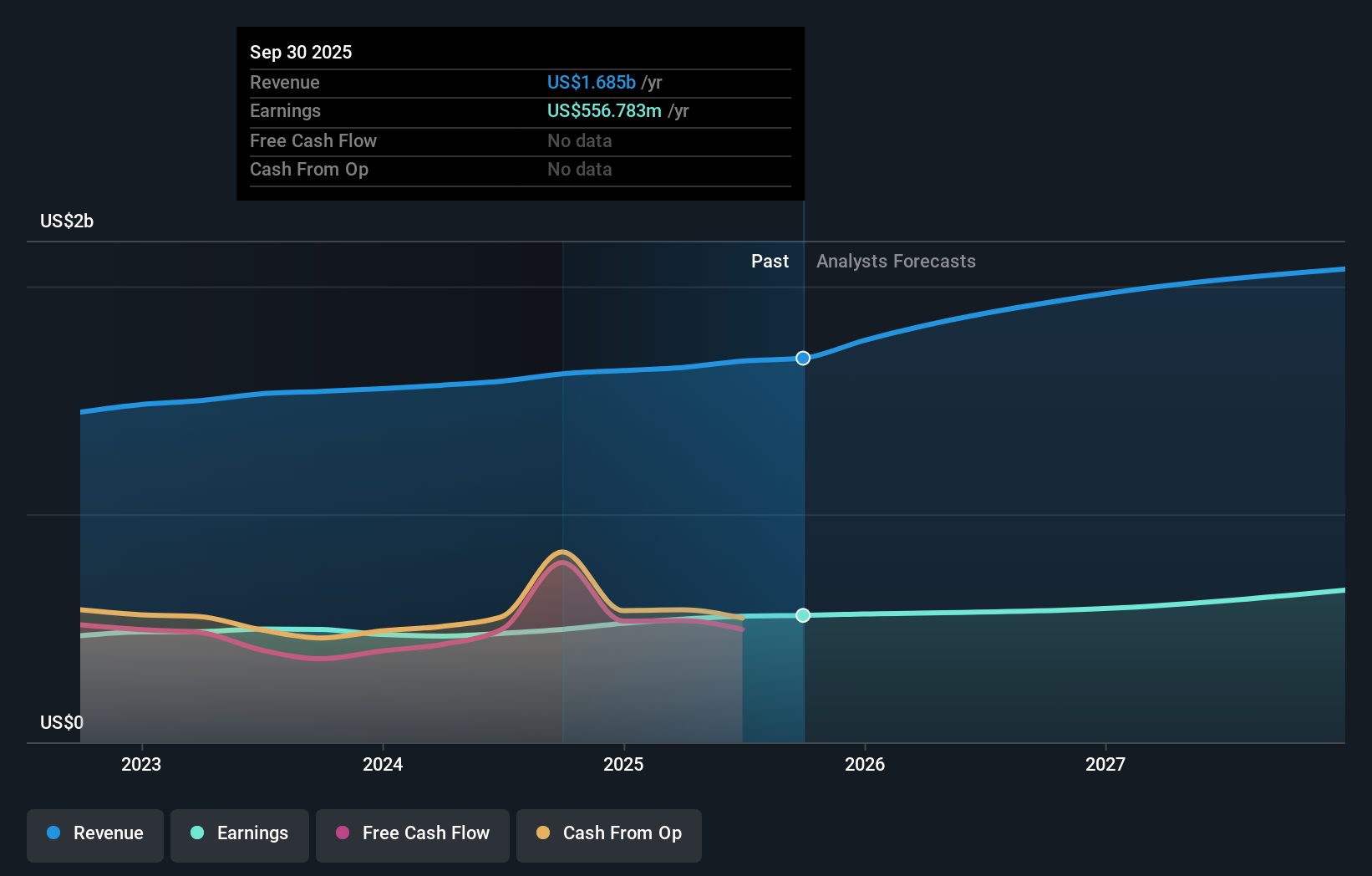Click the Past label on the chart
Screen dimensions: 1372x876
tap(770, 261)
